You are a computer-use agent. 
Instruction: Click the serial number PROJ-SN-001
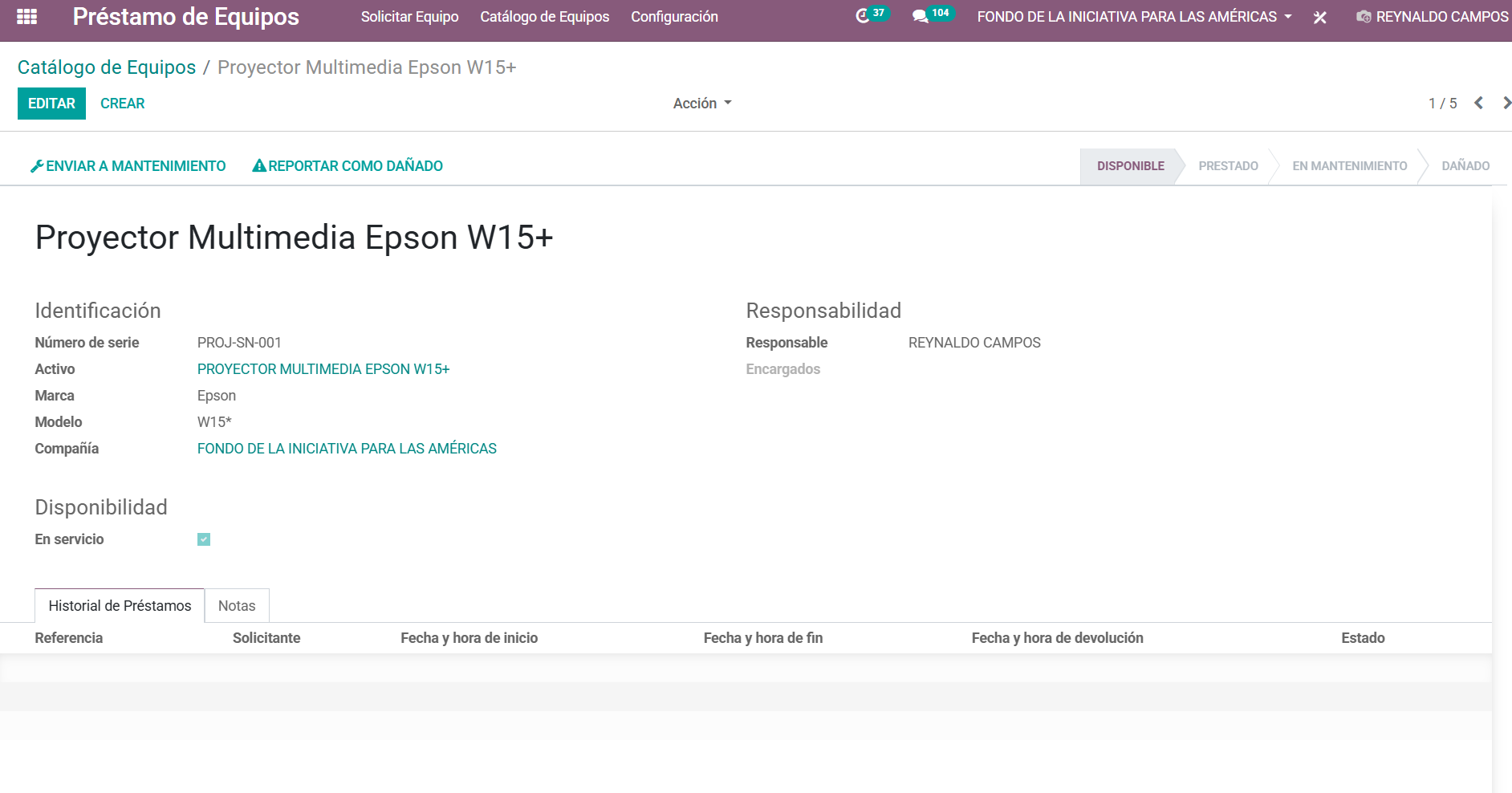coord(239,343)
